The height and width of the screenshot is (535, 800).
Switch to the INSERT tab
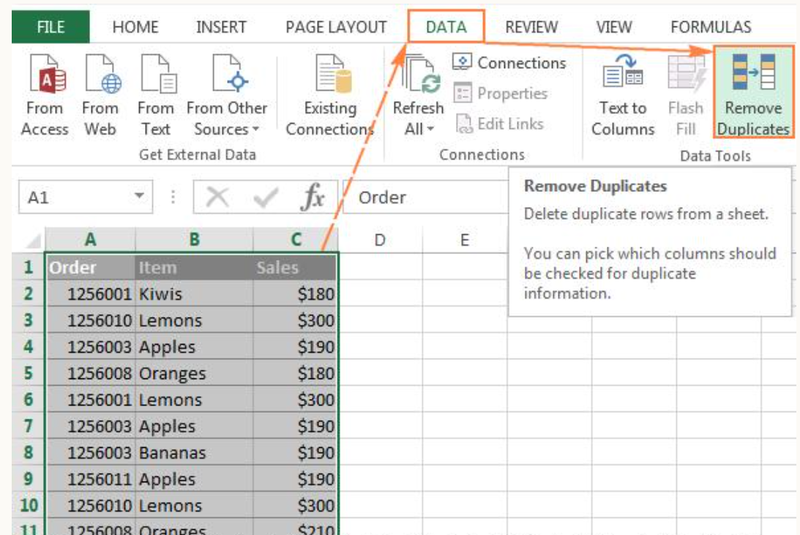pyautogui.click(x=221, y=27)
